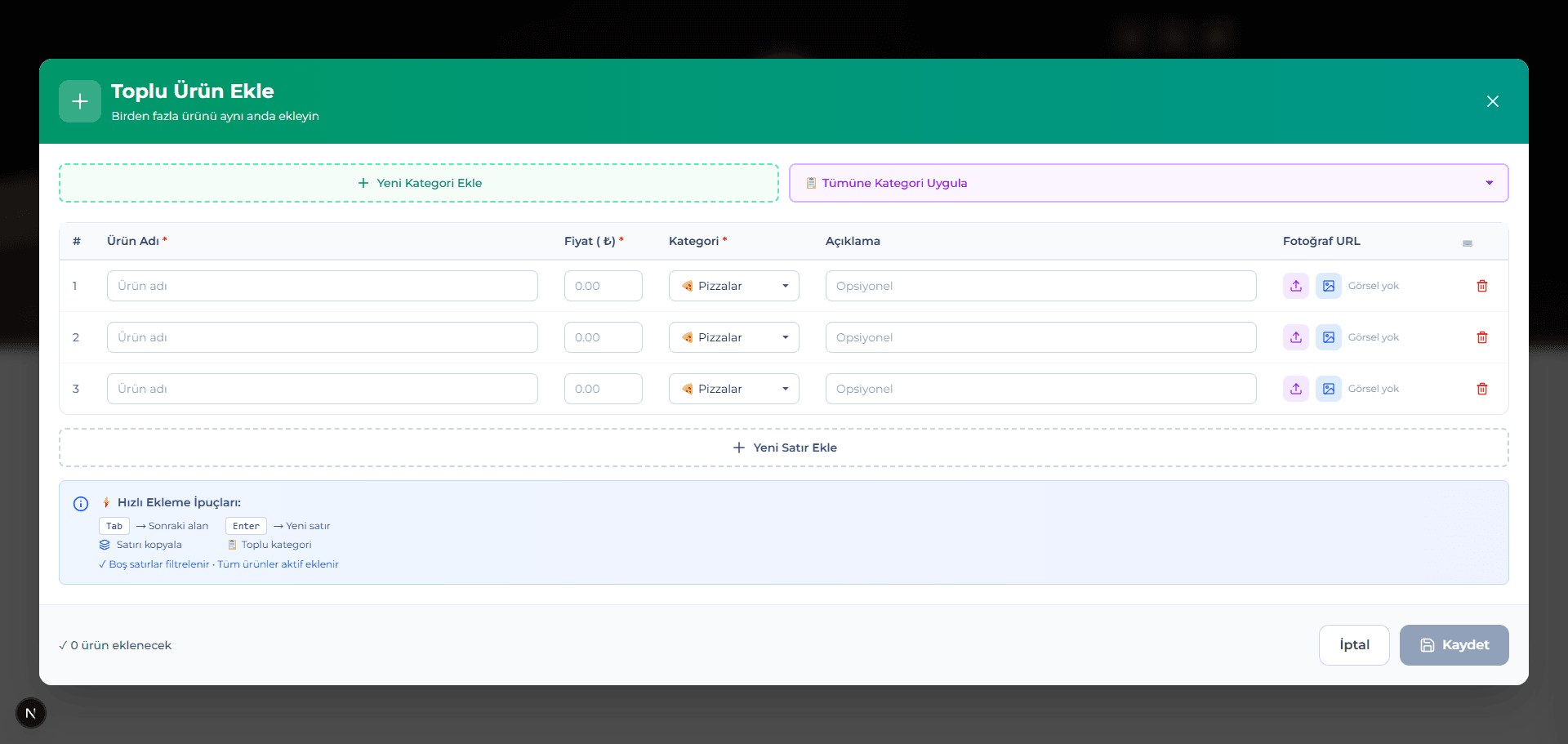This screenshot has width=1568, height=744.
Task: Open image picker icon in row 3
Action: tap(1329, 389)
